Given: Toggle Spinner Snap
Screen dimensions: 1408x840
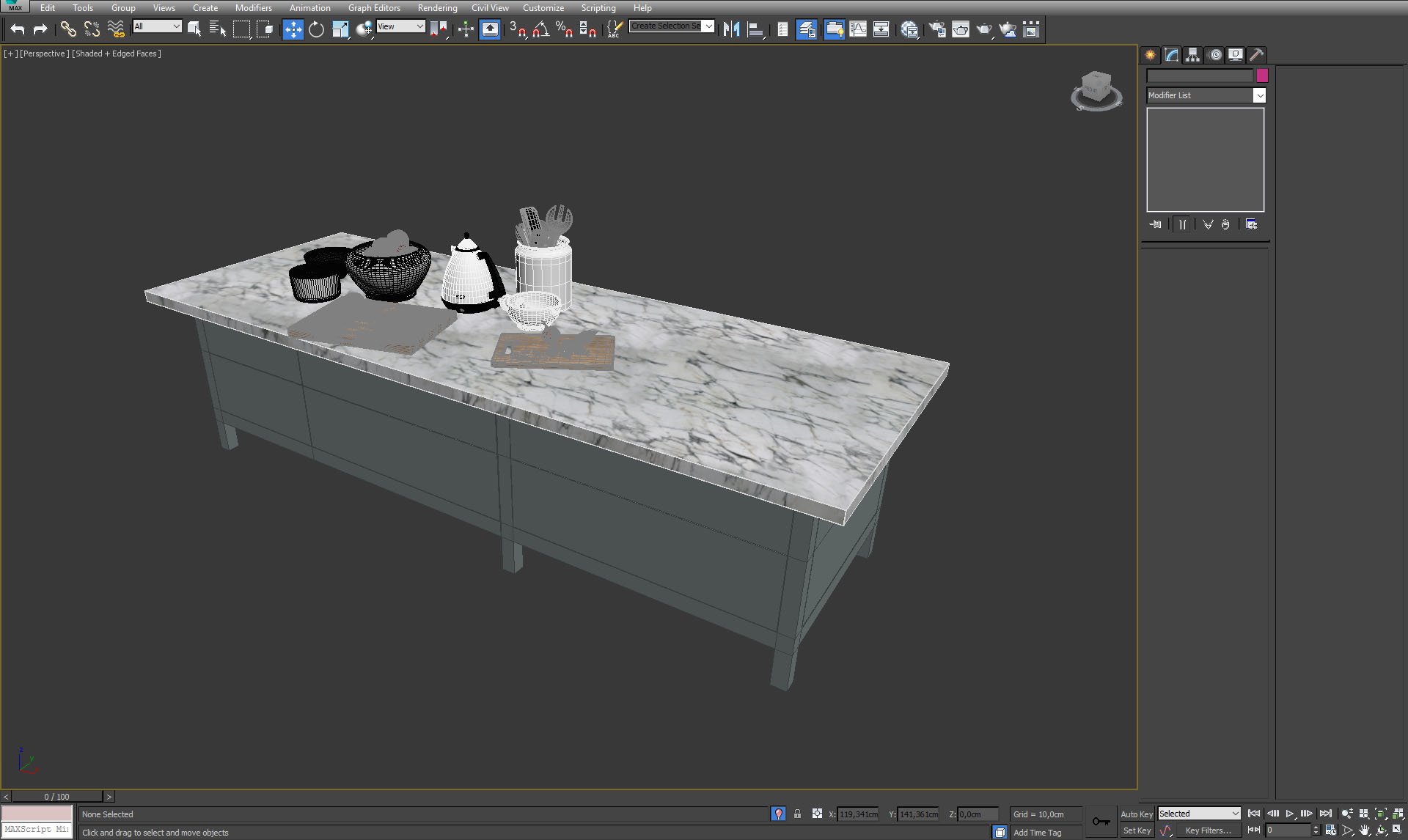Looking at the screenshot, I should [x=587, y=29].
